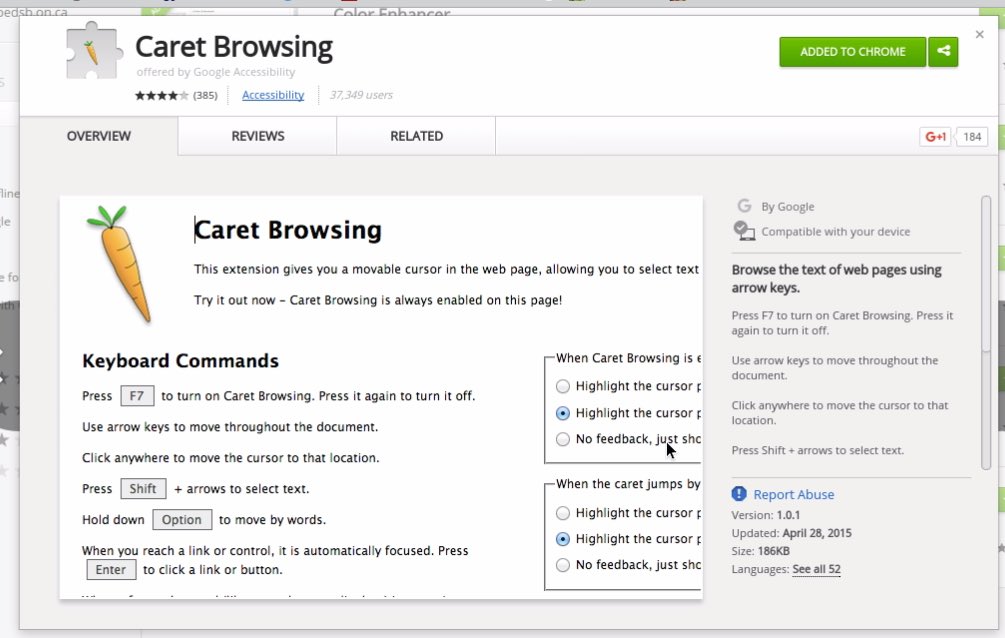Image resolution: width=1005 pixels, height=638 pixels.
Task: Switch to the Related tab
Action: point(417,136)
